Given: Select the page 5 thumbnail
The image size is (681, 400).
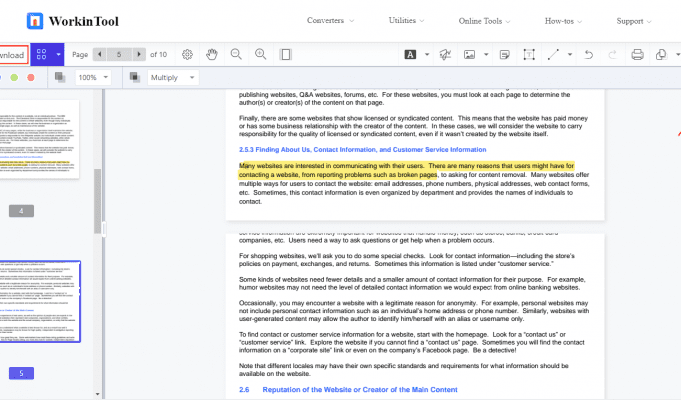Looking at the screenshot, I should pos(40,301).
